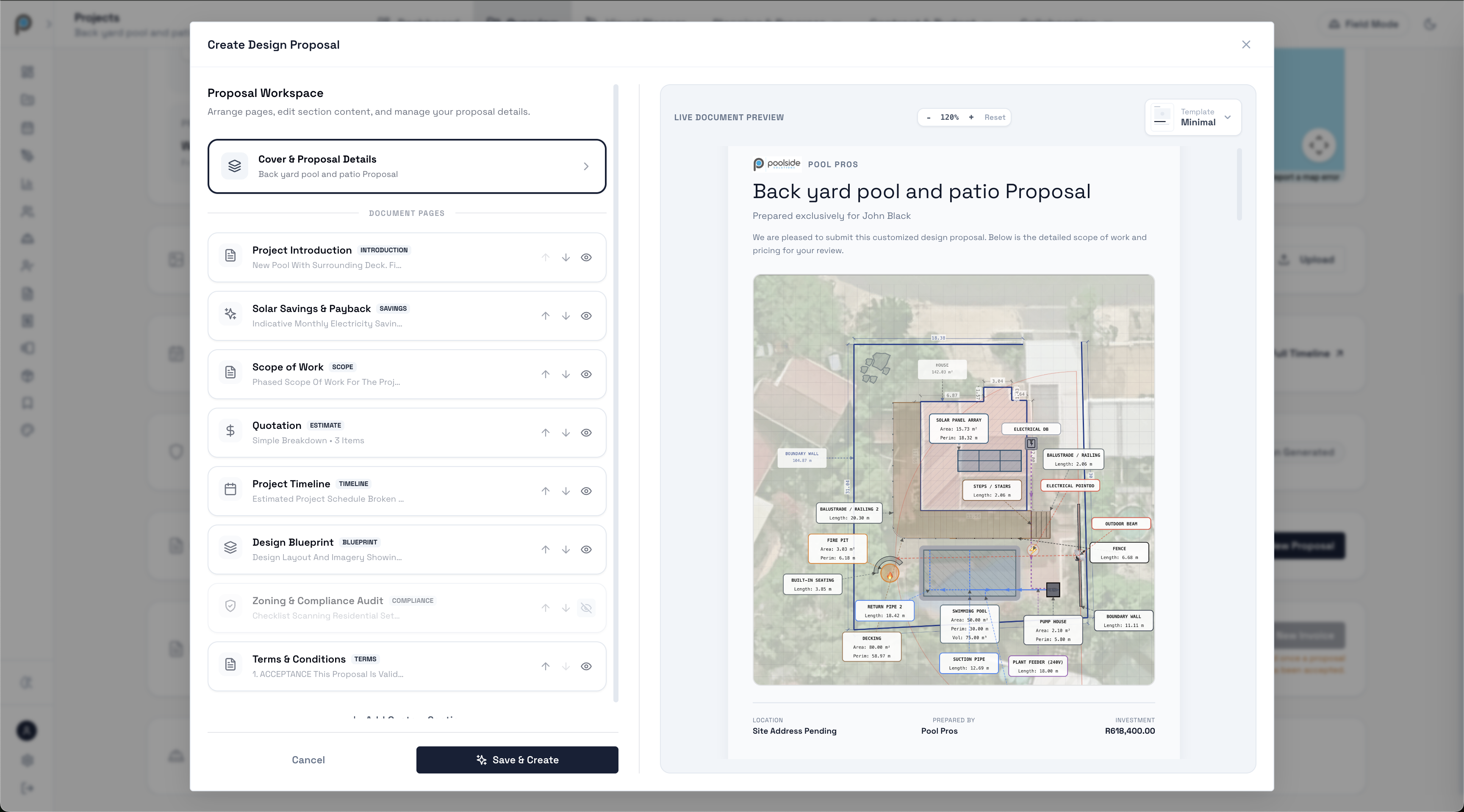Move Project Timeline down

[x=566, y=491]
